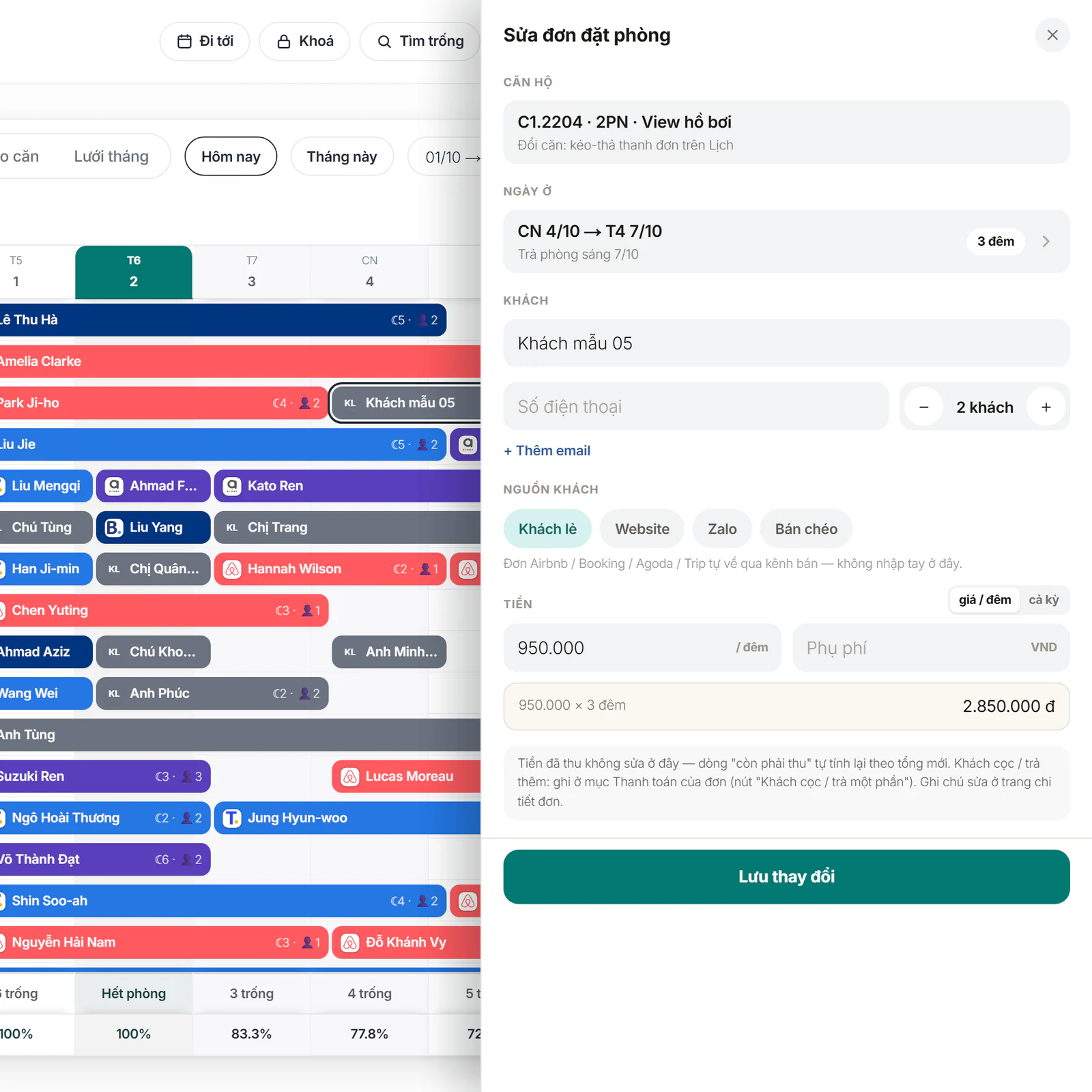Switch pricing mode to giá / đêm
Viewport: 1092px width, 1092px height.
(x=985, y=600)
